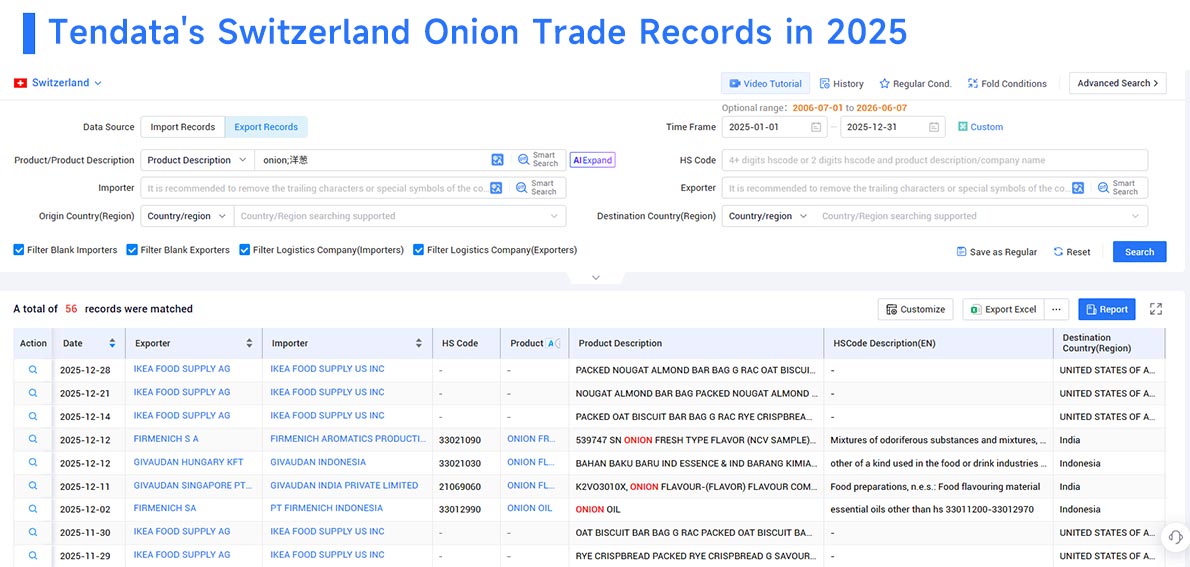Open Regular Cond. saved conditions
Screen dimensions: 1190x567
pyautogui.click(x=915, y=83)
